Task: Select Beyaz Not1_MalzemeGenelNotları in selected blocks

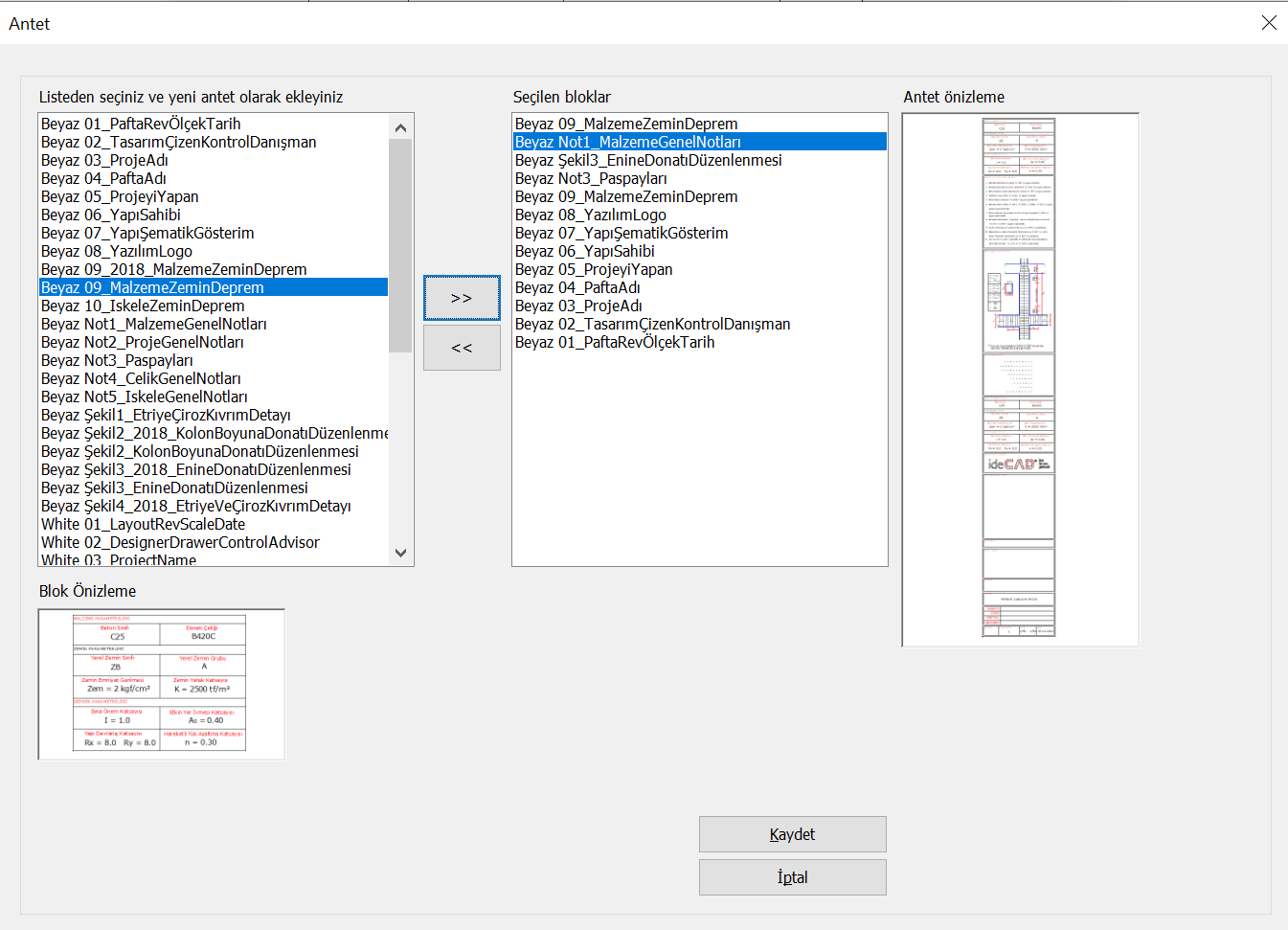Action: coord(627,142)
